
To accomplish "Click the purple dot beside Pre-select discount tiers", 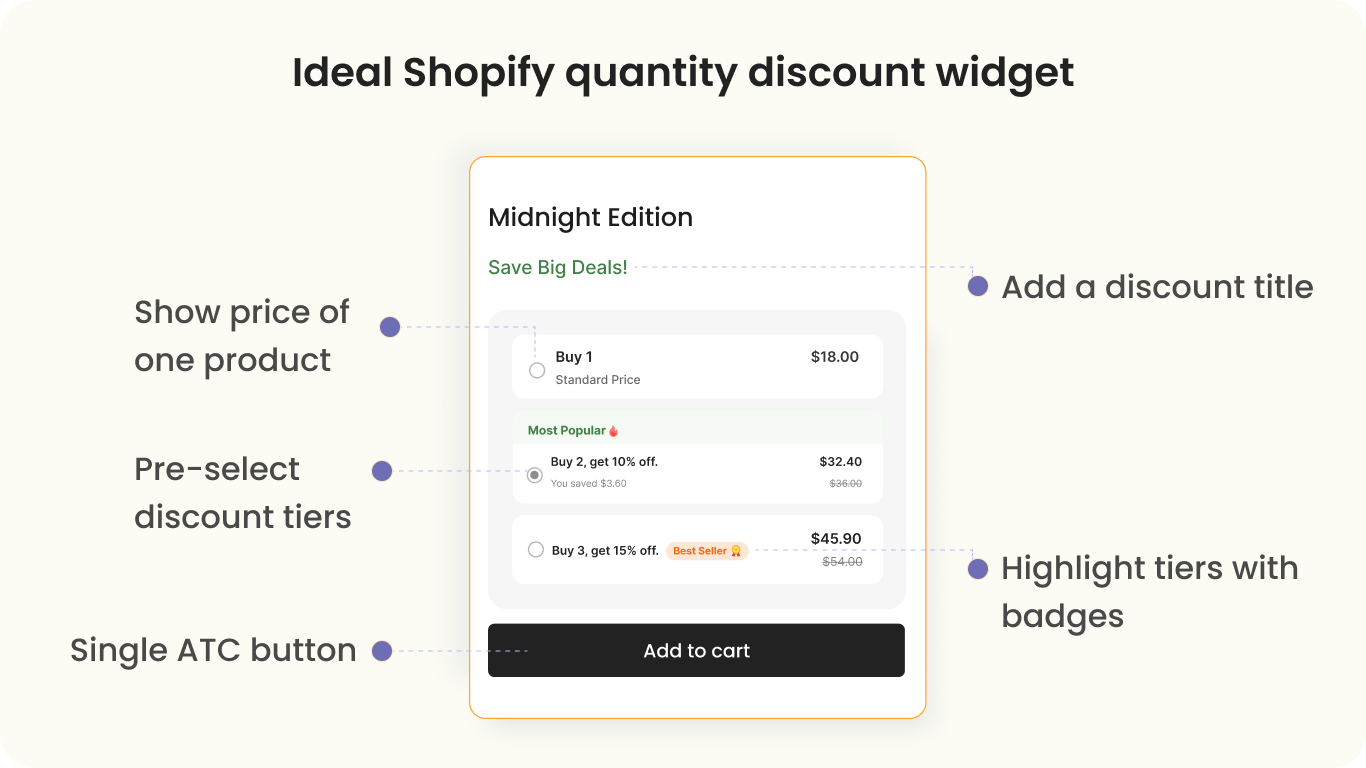I will (382, 471).
